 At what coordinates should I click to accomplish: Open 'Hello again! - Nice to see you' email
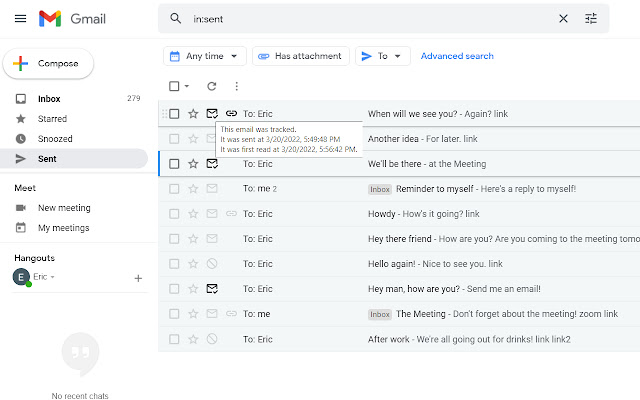[x=435, y=264]
